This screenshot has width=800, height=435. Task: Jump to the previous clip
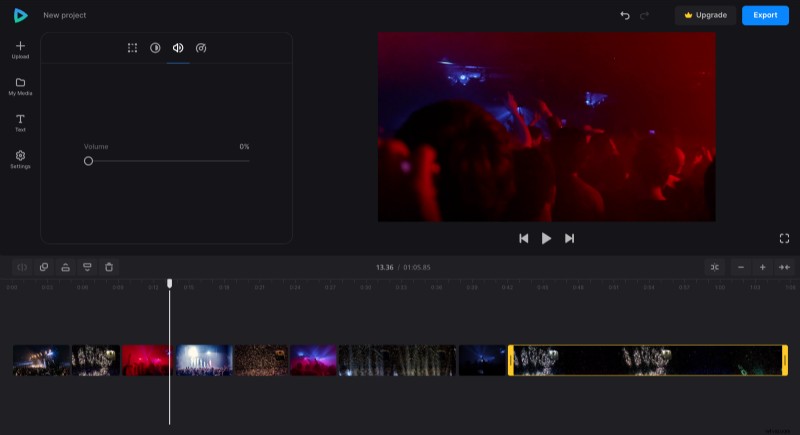pyautogui.click(x=523, y=238)
